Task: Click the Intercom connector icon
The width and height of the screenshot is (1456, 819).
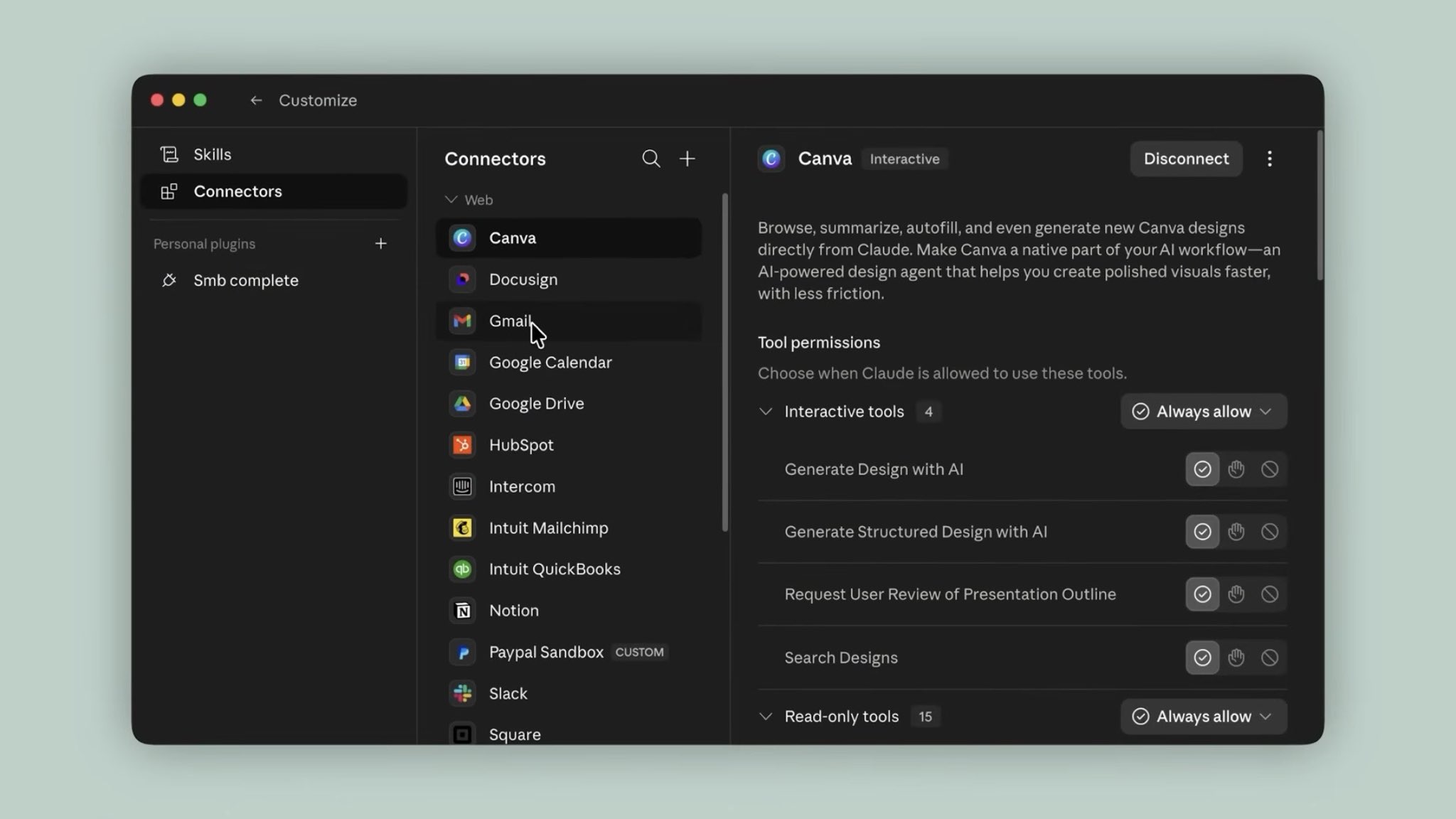Action: [462, 486]
